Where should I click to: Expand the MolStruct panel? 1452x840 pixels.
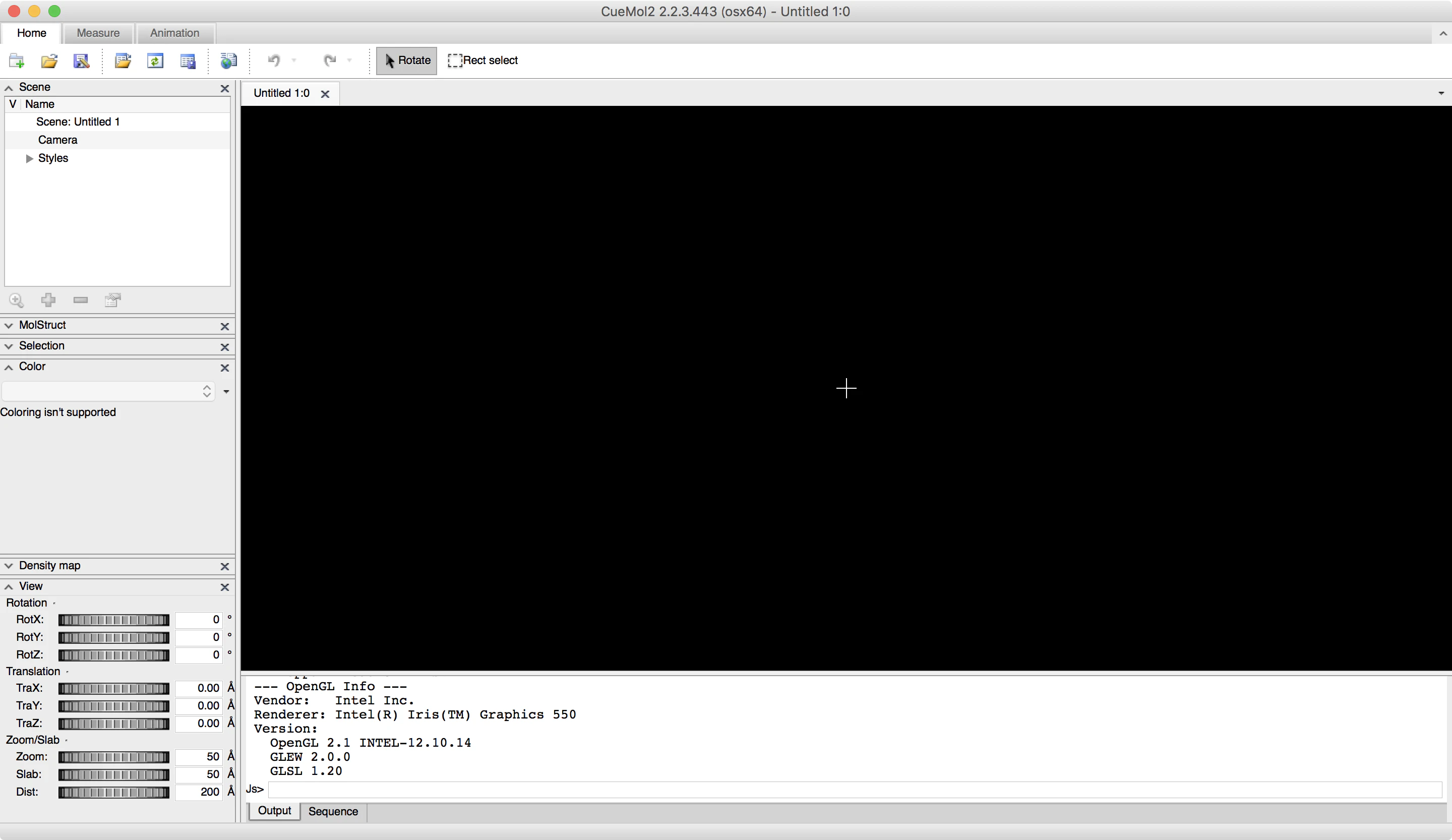point(9,326)
